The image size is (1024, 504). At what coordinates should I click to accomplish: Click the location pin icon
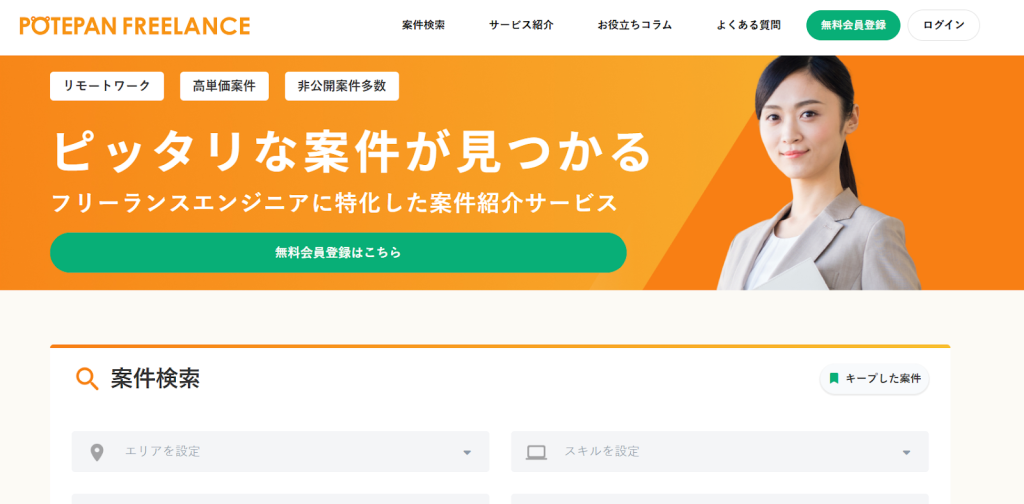(97, 452)
